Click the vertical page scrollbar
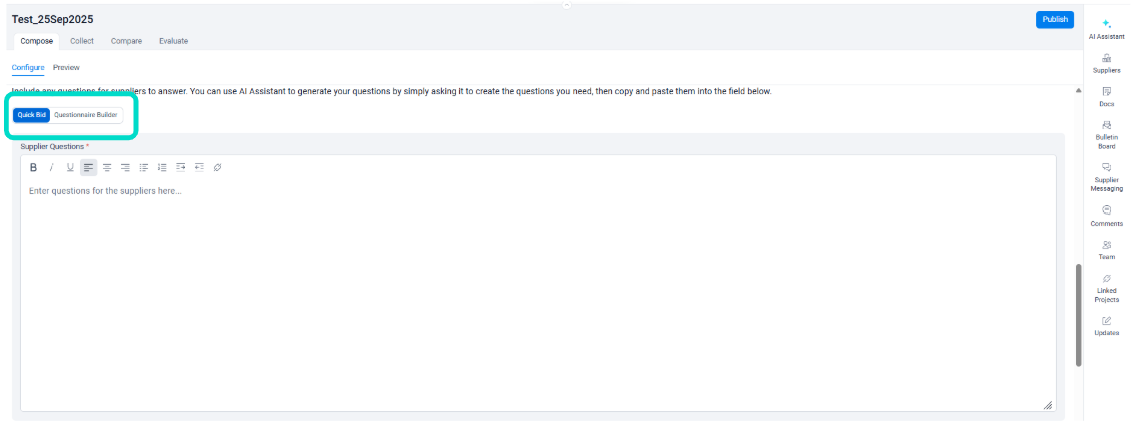The image size is (1140, 424). 1078,315
